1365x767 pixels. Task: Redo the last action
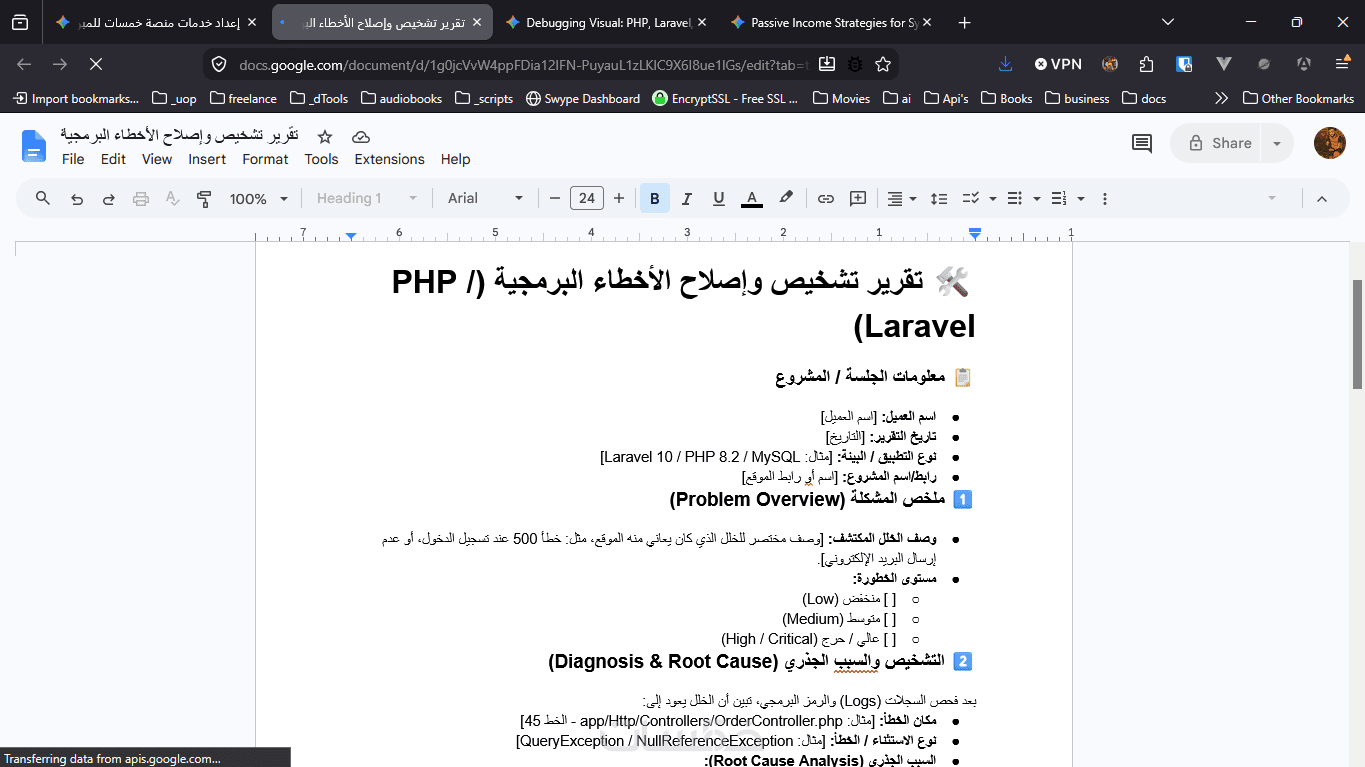(x=109, y=199)
